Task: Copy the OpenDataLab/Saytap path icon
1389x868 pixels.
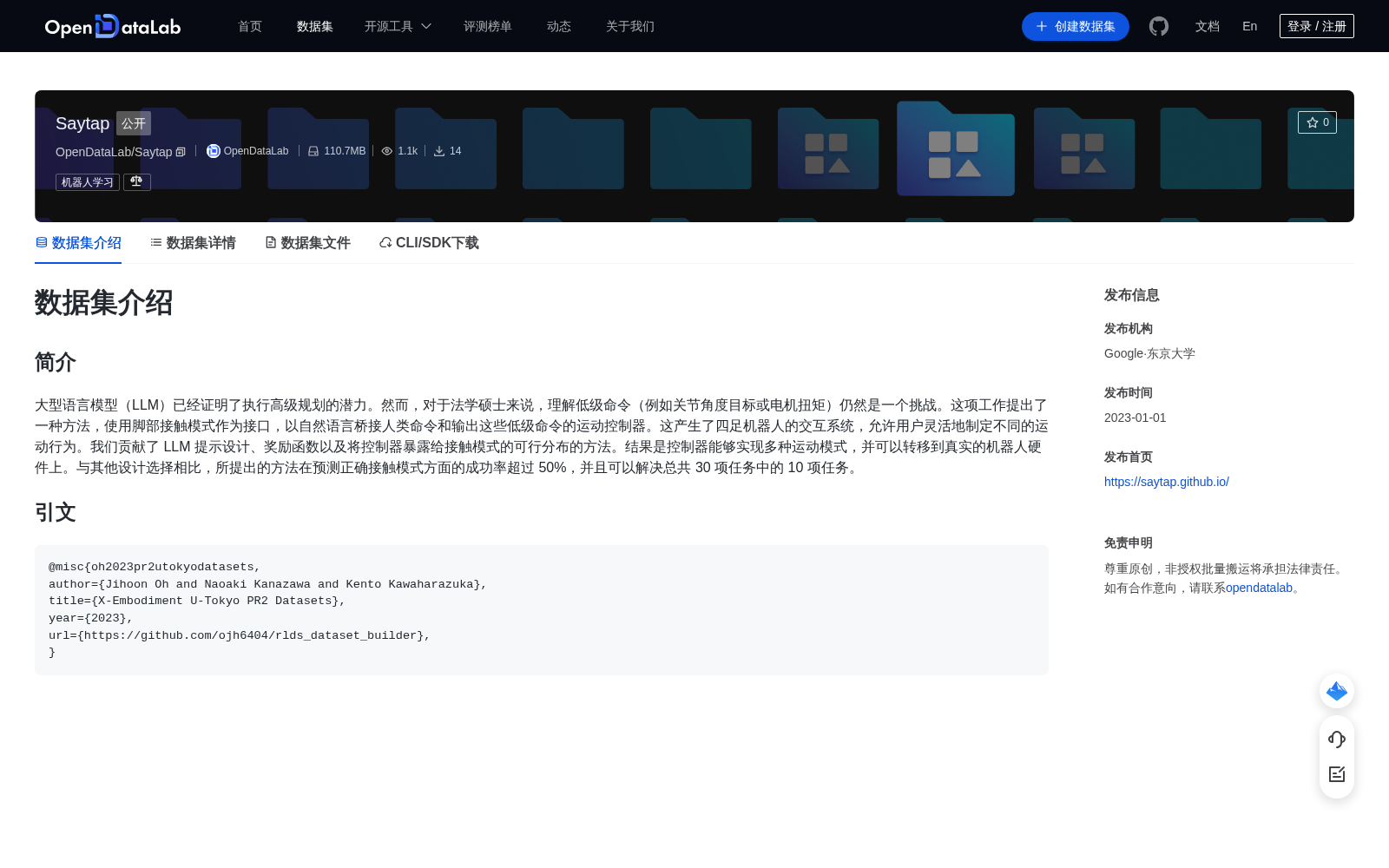Action: [181, 152]
